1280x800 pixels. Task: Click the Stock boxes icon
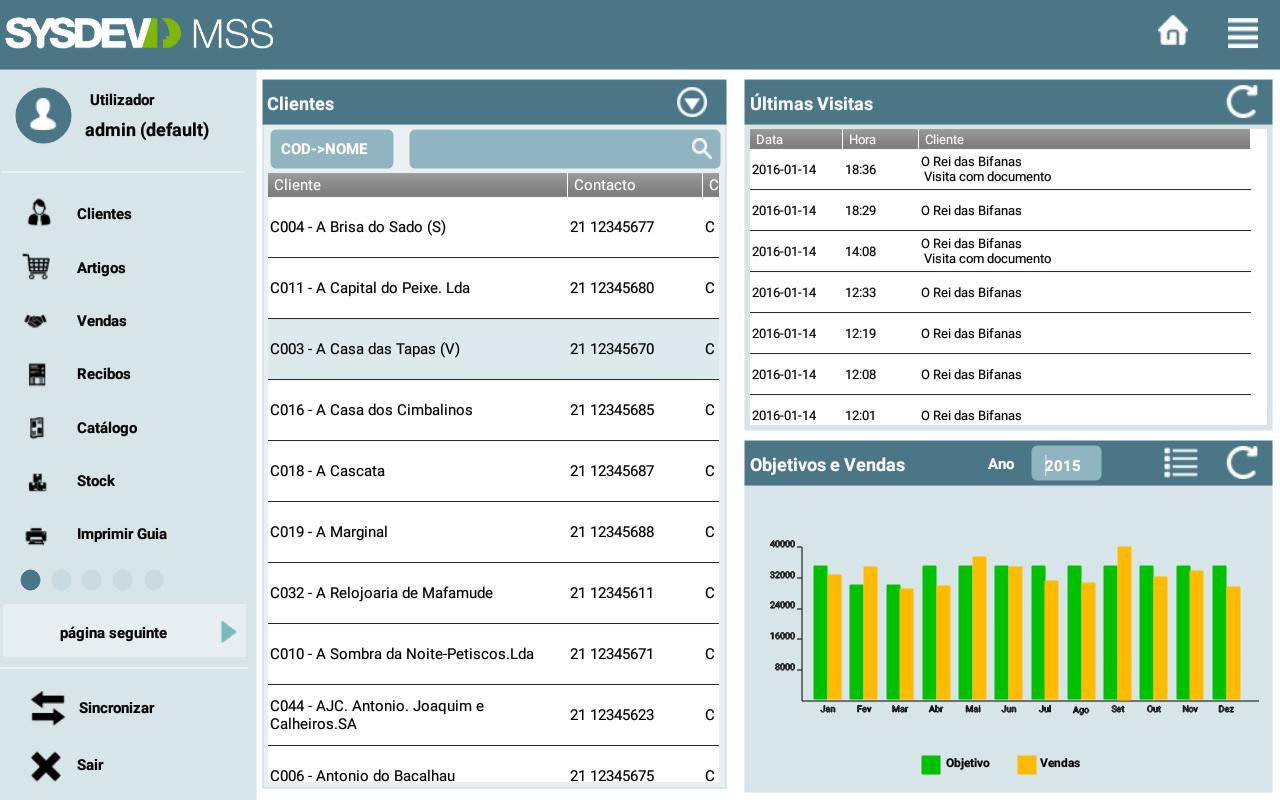click(x=37, y=481)
